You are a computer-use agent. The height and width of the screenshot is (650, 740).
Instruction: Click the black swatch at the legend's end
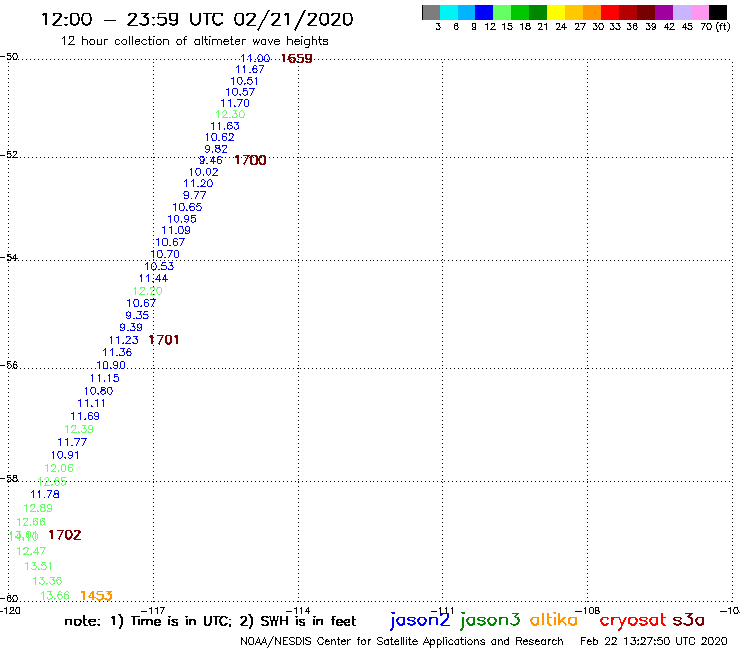click(x=718, y=12)
